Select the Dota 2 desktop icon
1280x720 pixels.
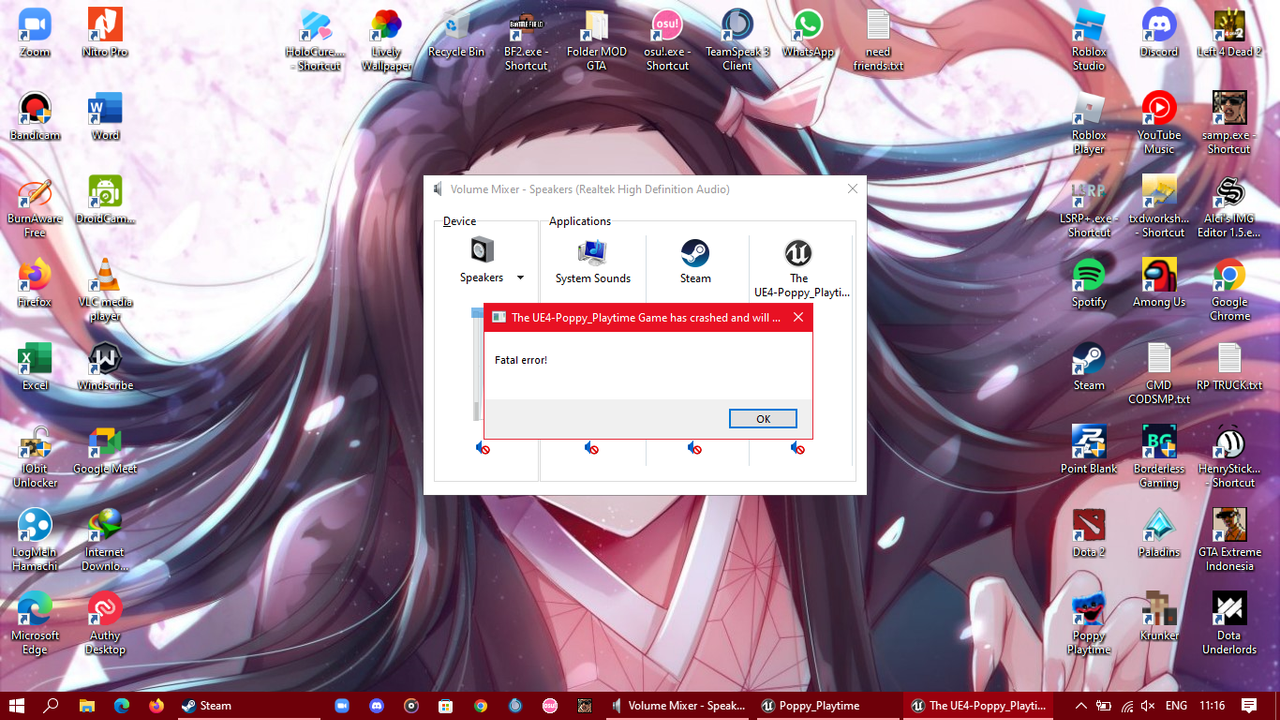1089,533
